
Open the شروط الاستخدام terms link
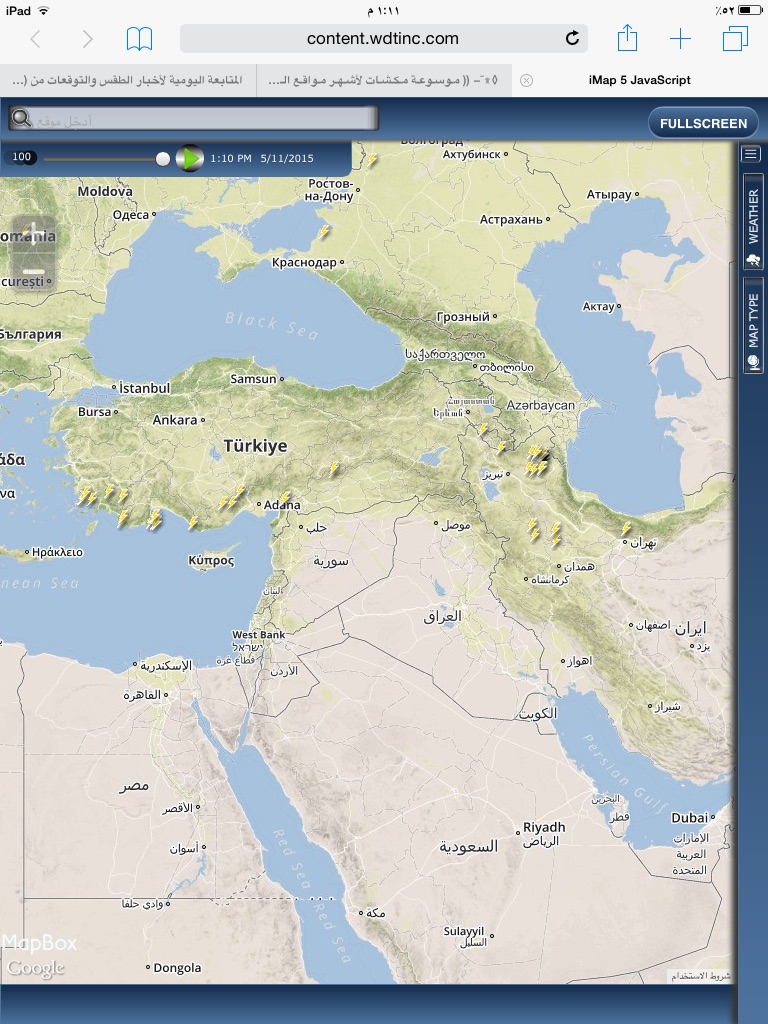(x=701, y=976)
